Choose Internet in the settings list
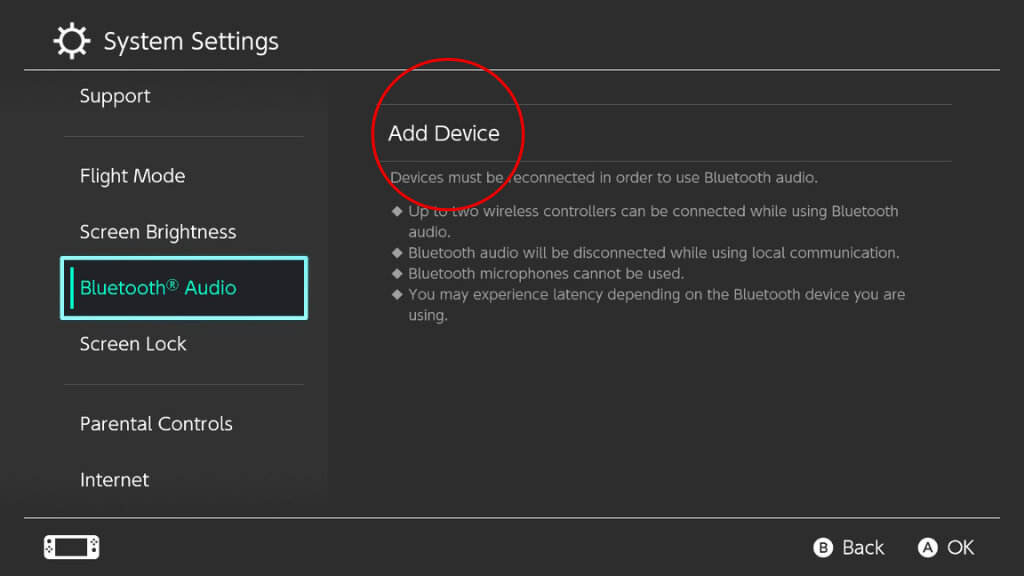The width and height of the screenshot is (1024, 576). [114, 480]
